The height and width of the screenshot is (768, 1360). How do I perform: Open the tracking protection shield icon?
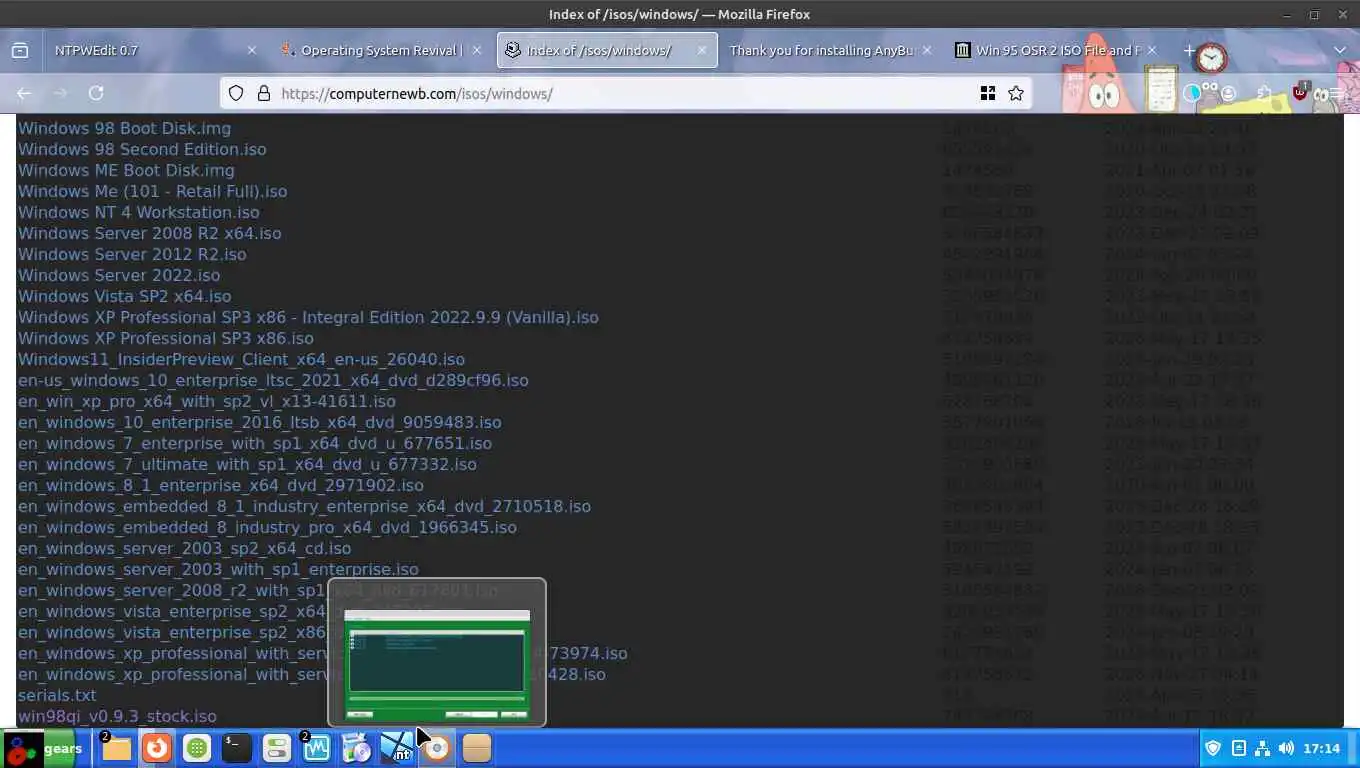click(x=236, y=93)
